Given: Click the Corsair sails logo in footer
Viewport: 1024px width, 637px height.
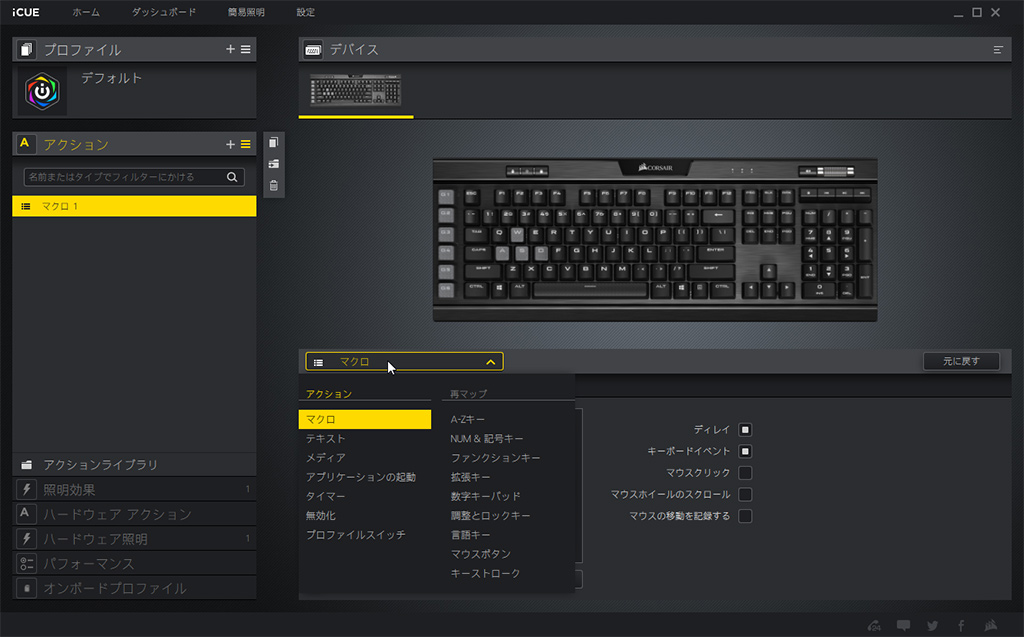Looking at the screenshot, I should [x=991, y=625].
